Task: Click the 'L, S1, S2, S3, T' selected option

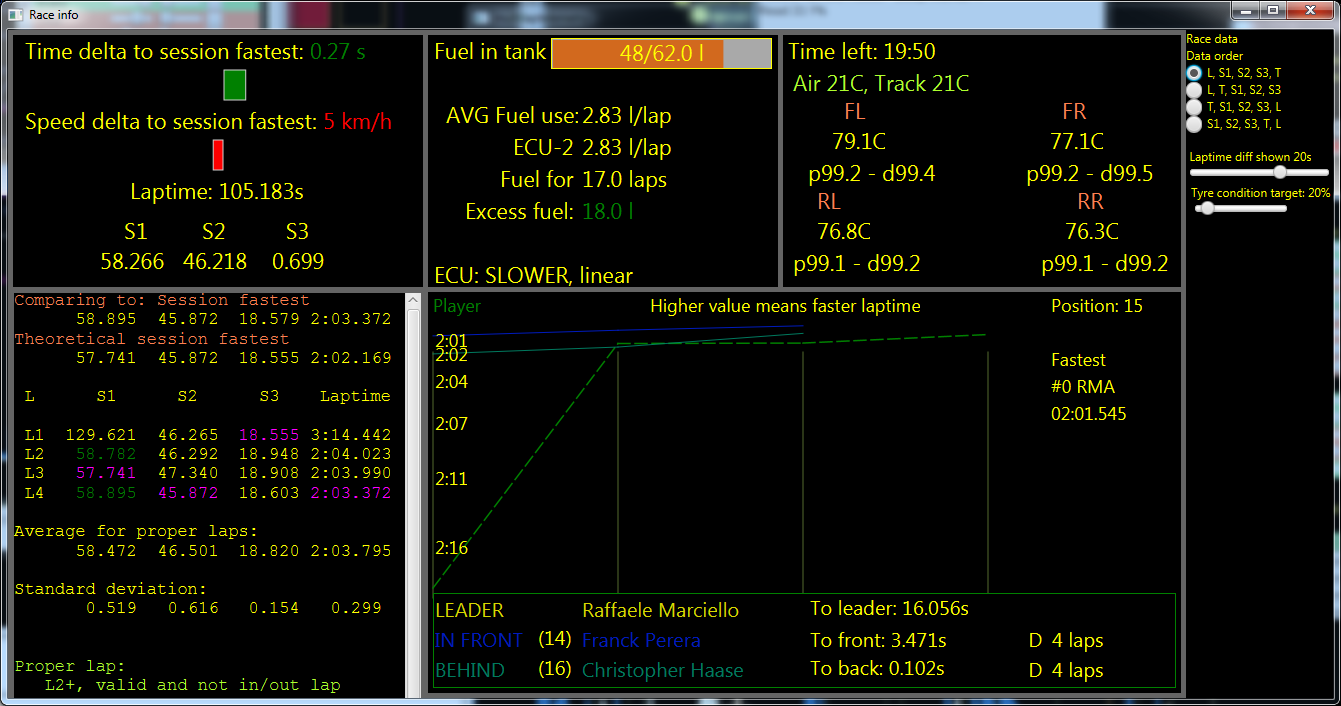Action: click(x=1194, y=73)
